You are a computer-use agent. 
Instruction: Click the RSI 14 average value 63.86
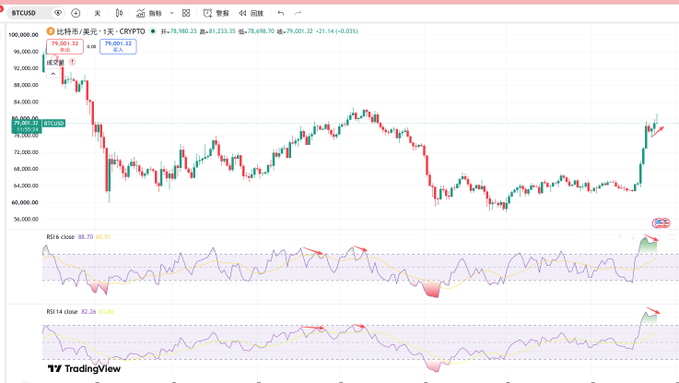[x=106, y=312]
